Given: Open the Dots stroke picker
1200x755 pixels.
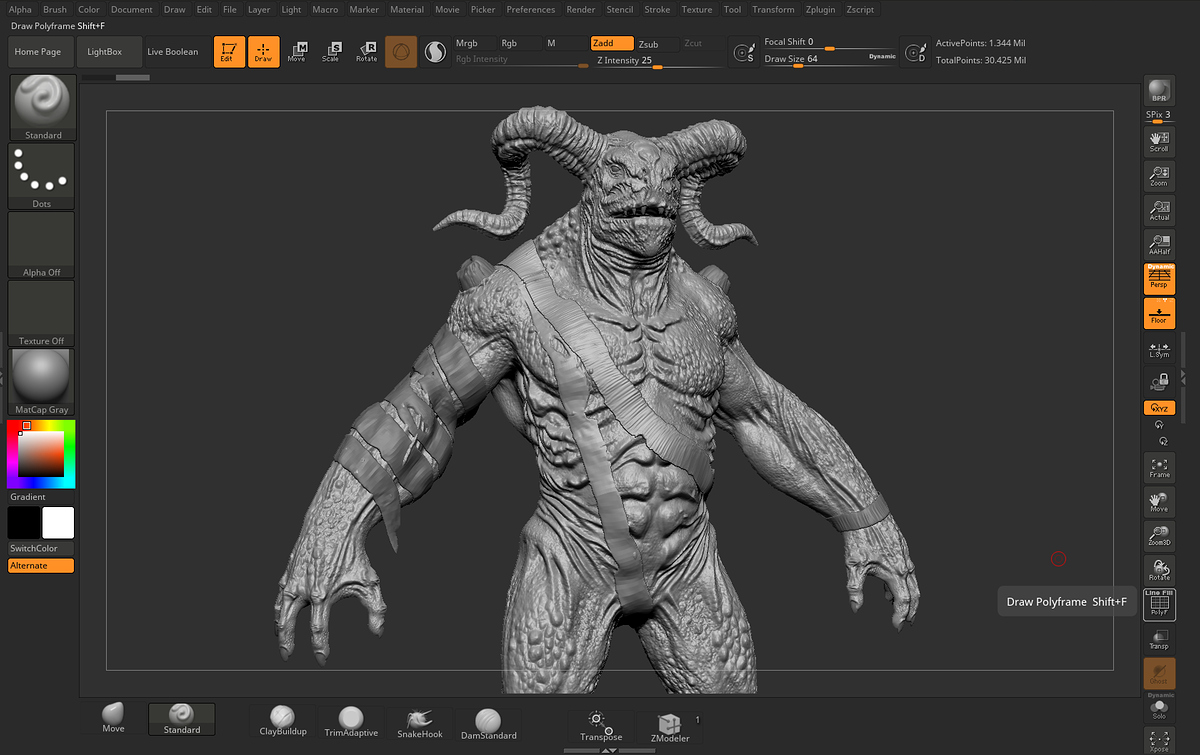Looking at the screenshot, I should click(42, 176).
